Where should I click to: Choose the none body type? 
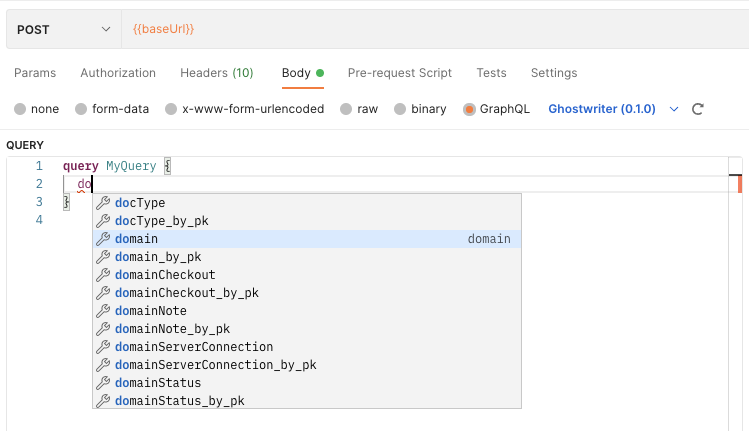point(20,109)
